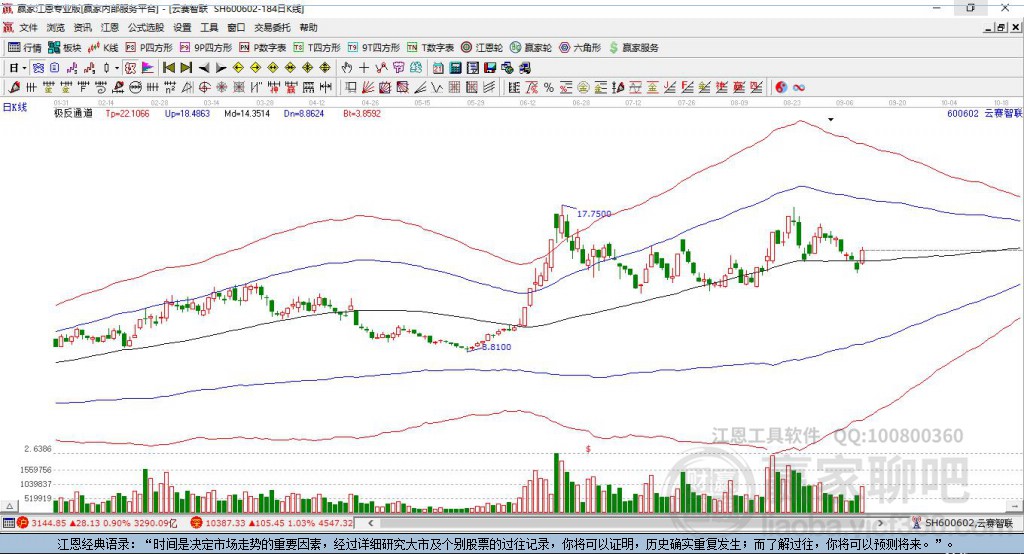Click the 8.8100 low price marker

click(x=496, y=347)
